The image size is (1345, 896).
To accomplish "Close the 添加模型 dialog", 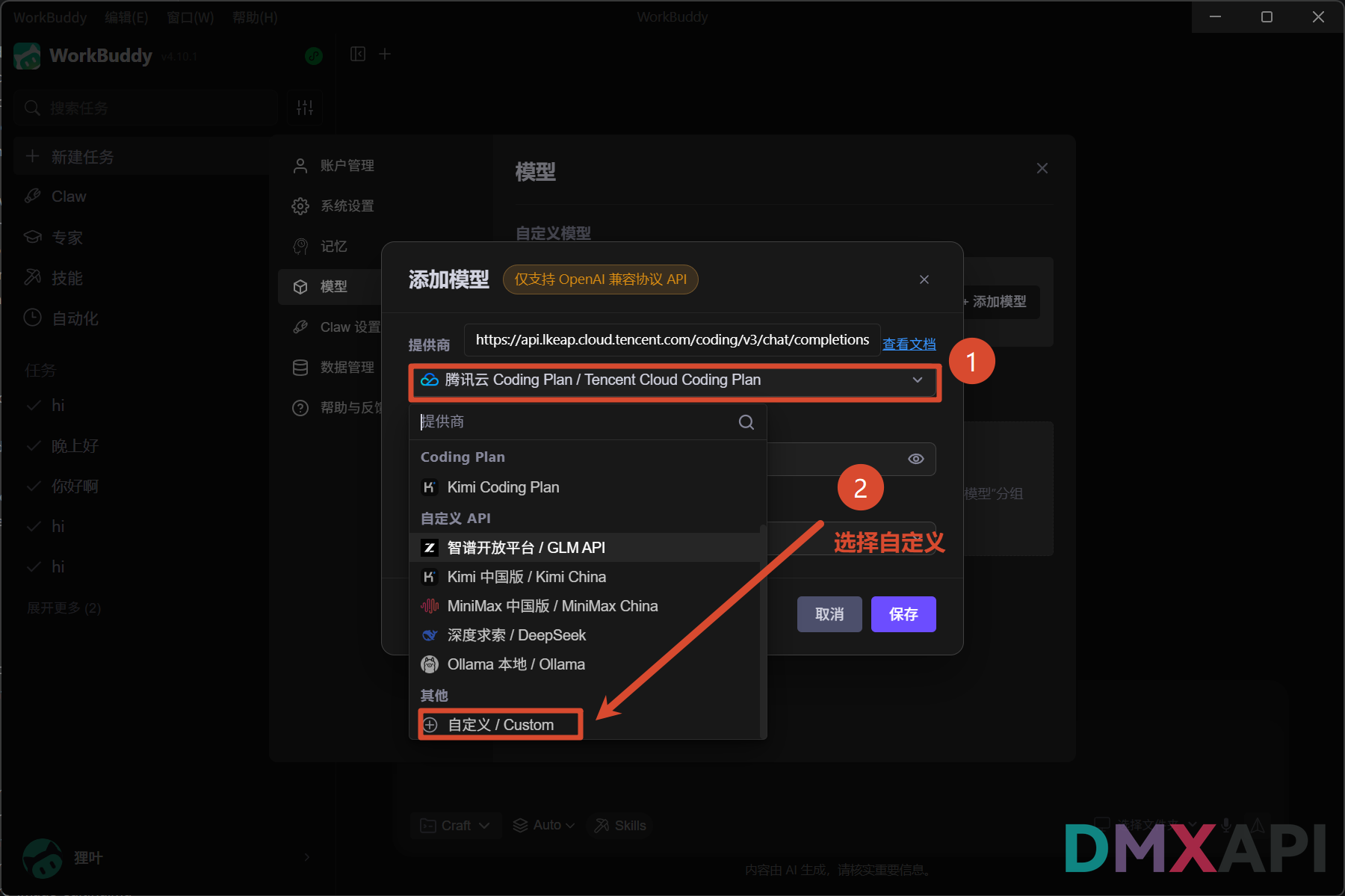I will point(924,279).
